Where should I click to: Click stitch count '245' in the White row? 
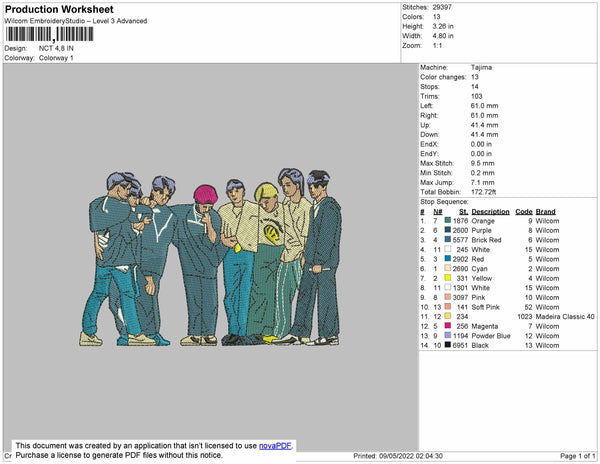tap(462, 249)
